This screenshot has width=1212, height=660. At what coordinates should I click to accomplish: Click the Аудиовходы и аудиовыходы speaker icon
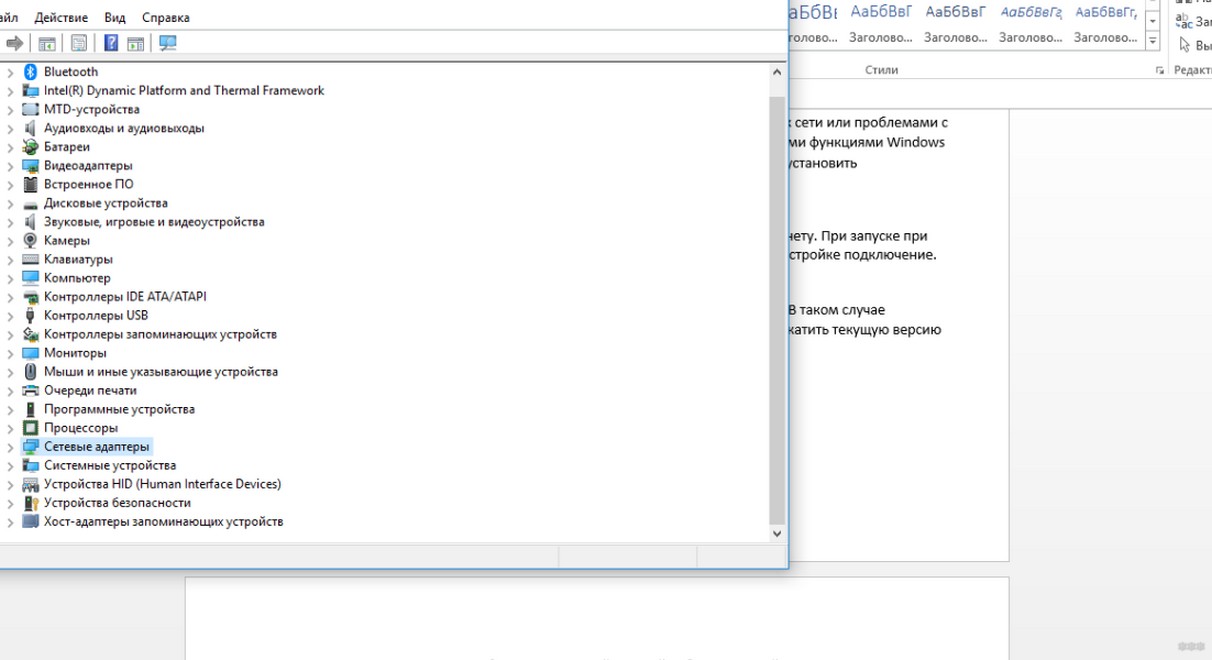[30, 129]
